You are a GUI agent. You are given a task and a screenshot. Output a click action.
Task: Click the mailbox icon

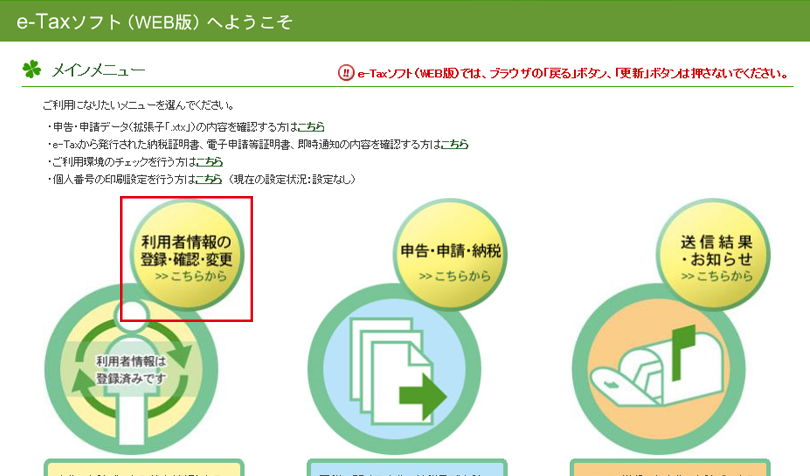pyautogui.click(x=658, y=370)
